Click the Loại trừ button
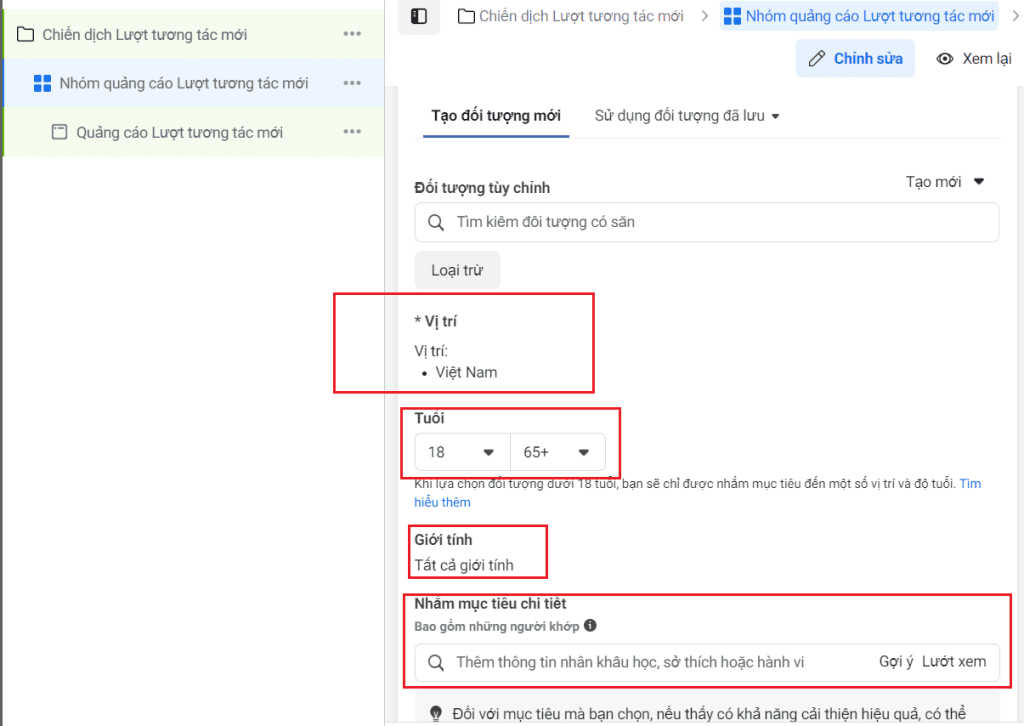Viewport: 1024px width, 726px height. [457, 270]
